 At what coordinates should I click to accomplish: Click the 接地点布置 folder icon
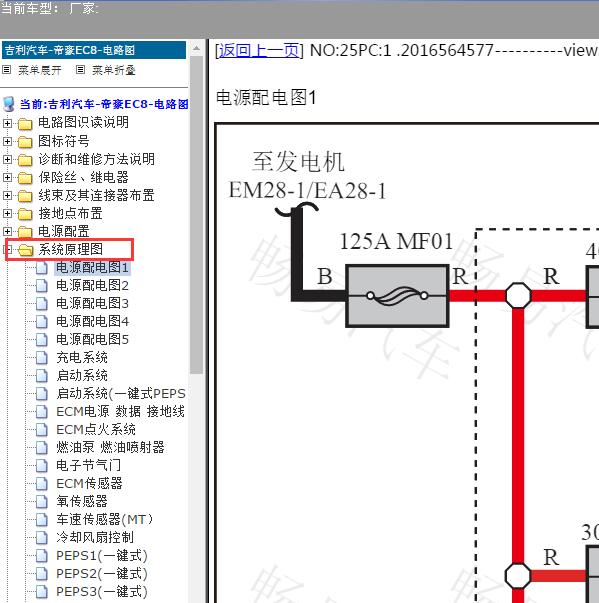point(25,214)
